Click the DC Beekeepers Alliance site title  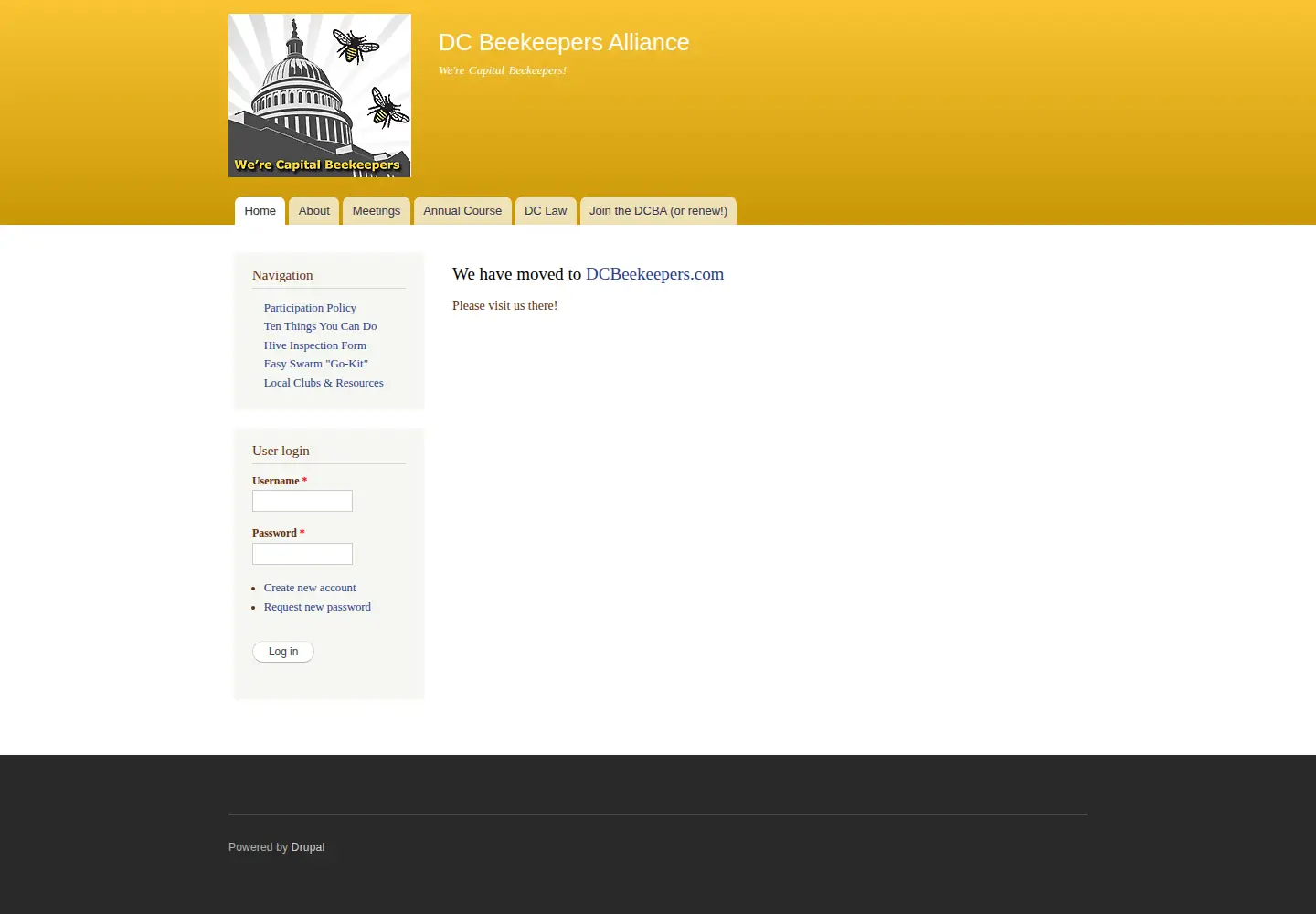pos(564,42)
